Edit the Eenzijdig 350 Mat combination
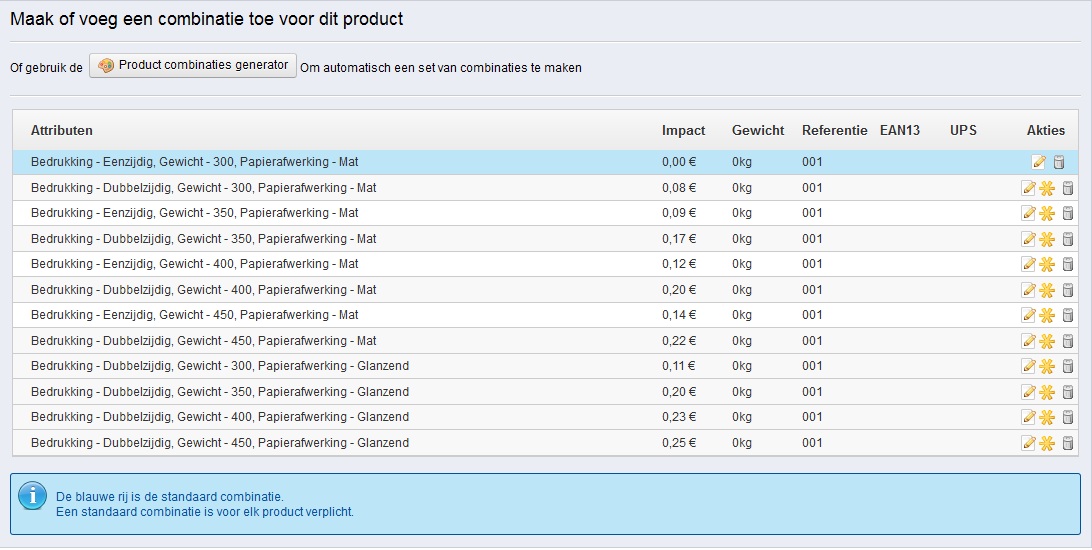1092x550 pixels. click(1028, 213)
